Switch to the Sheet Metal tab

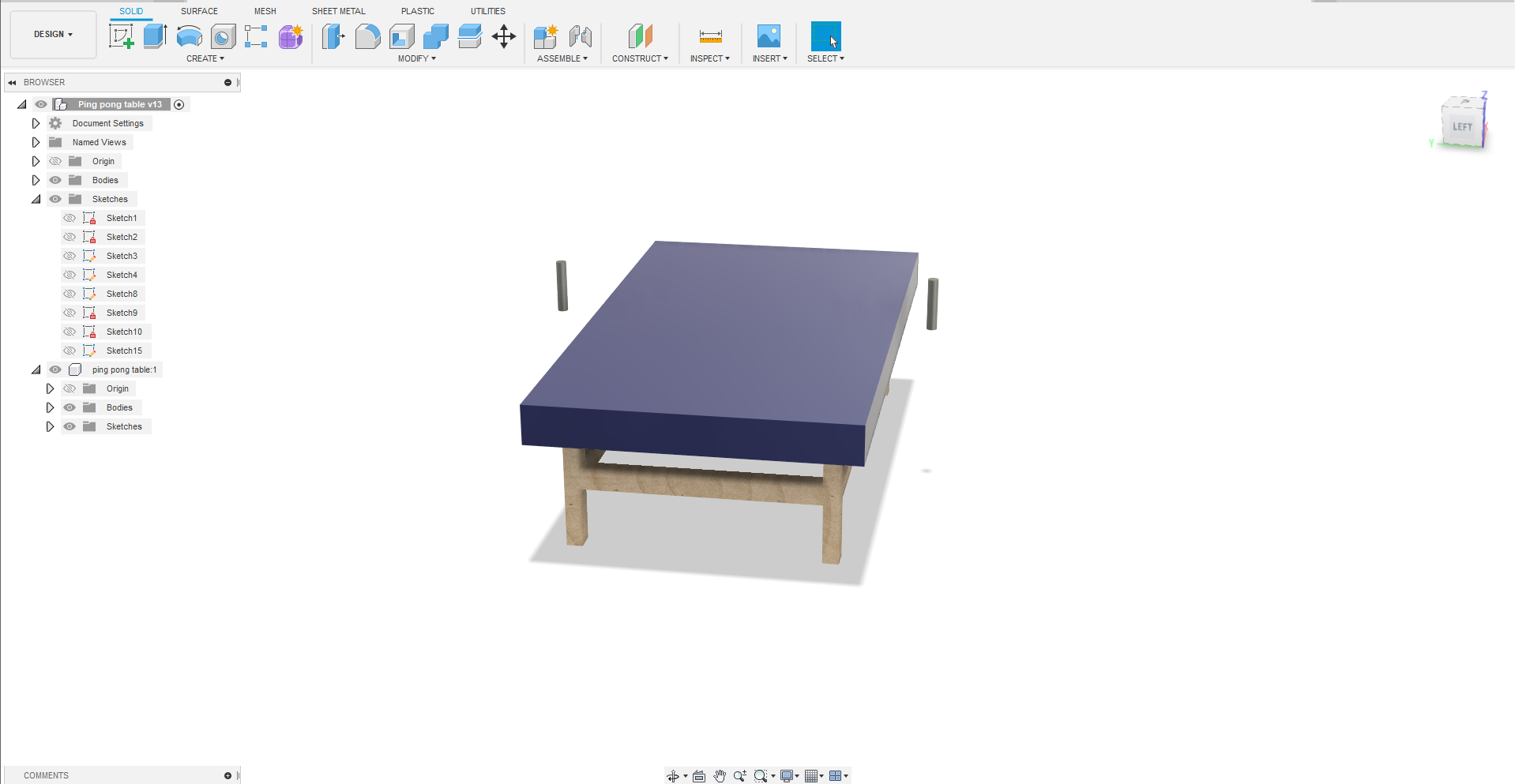coord(338,10)
